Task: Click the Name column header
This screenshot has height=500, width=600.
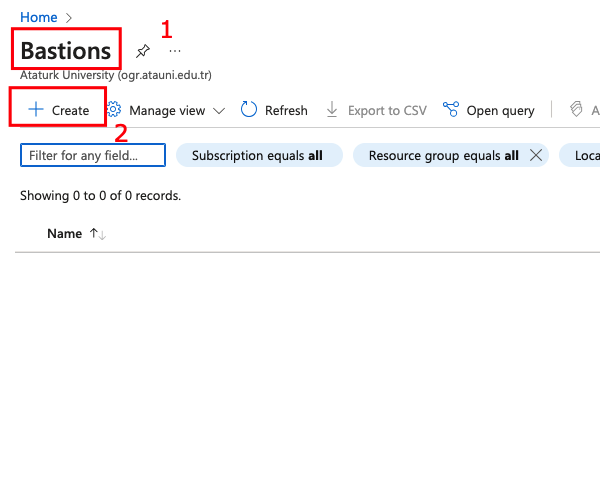Action: click(x=64, y=233)
